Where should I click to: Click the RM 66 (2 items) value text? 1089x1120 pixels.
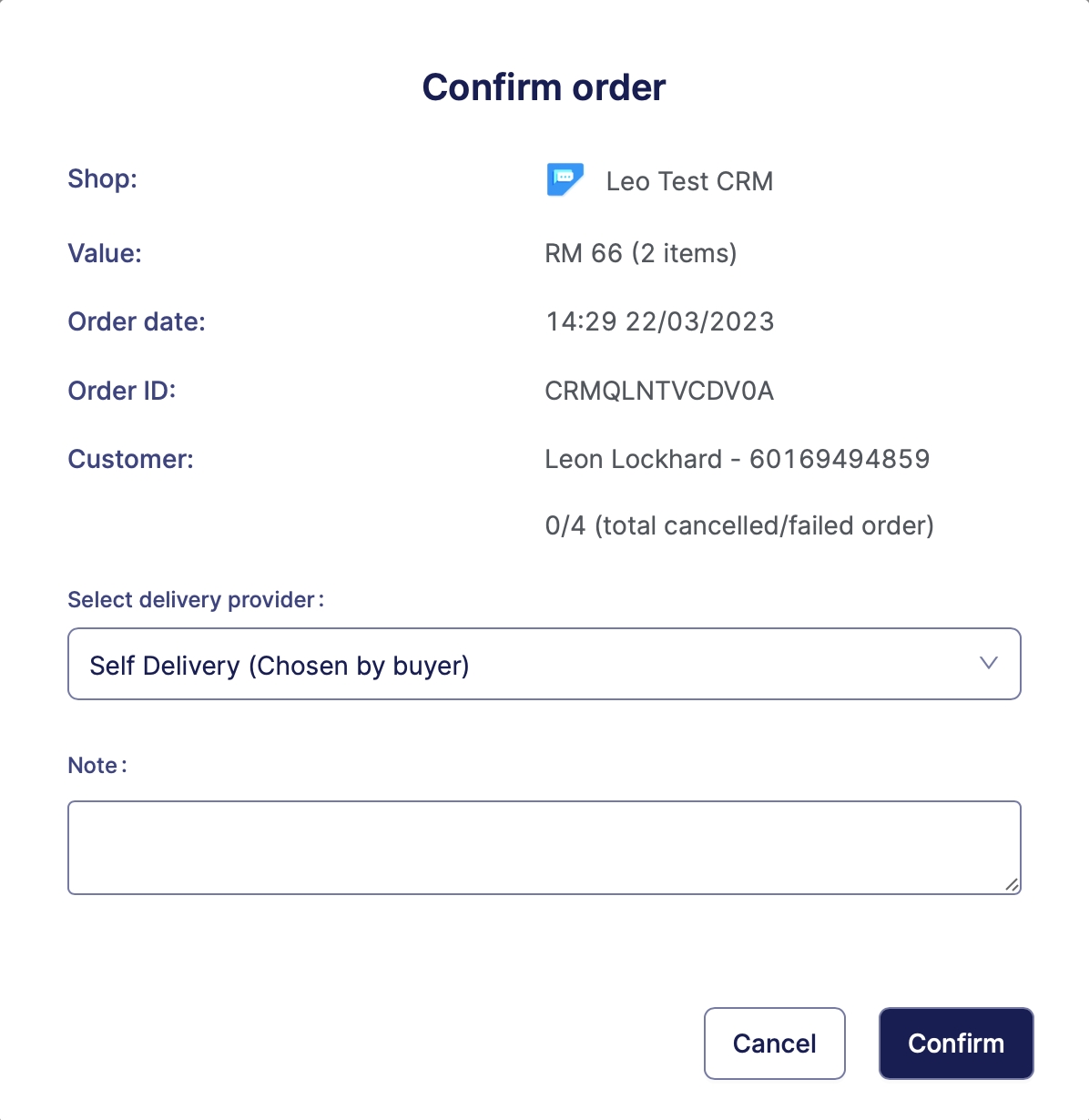click(x=640, y=253)
